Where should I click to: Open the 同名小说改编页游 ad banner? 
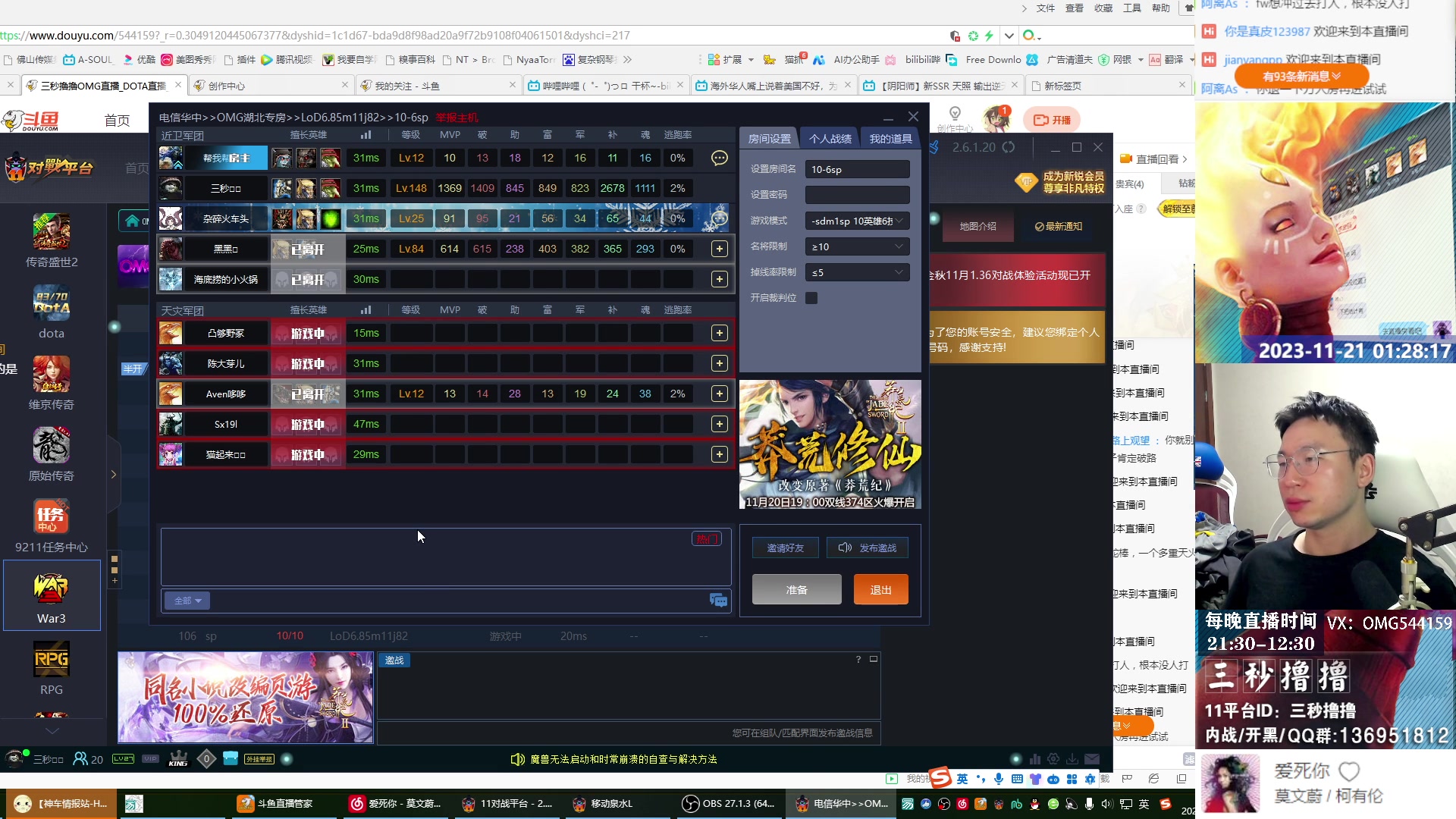(x=245, y=697)
